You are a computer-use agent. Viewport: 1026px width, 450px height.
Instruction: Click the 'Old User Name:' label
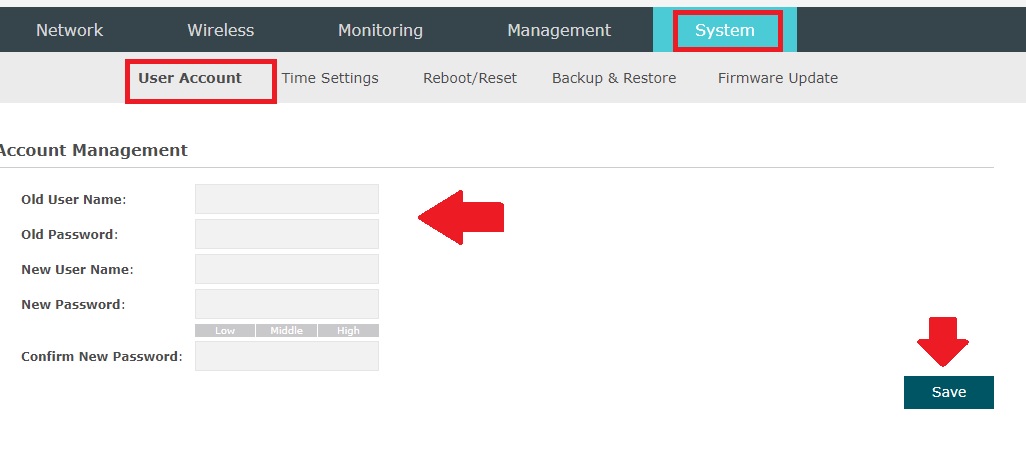pos(73,199)
